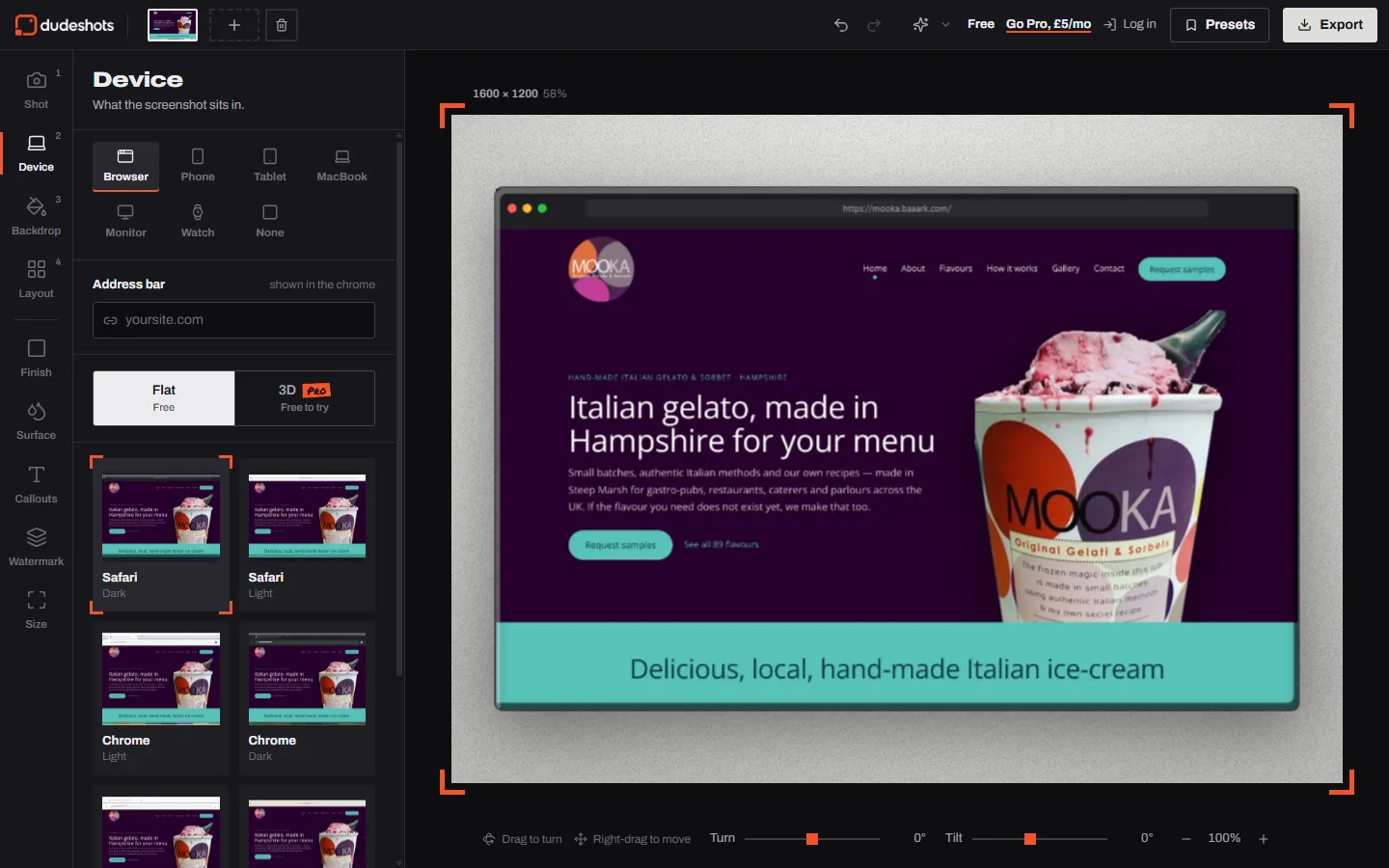This screenshot has height=868, width=1389.
Task: Open the Shot section in sidebar
Action: [x=37, y=90]
